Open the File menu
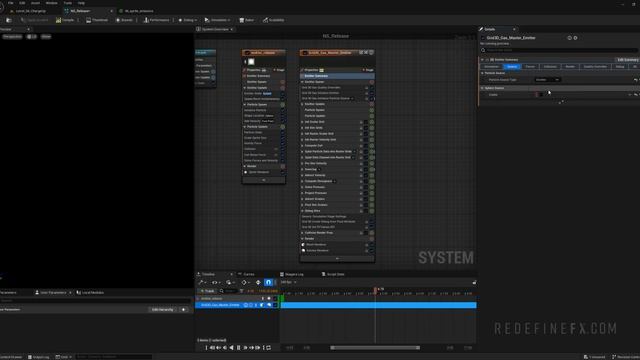 [11, 3]
